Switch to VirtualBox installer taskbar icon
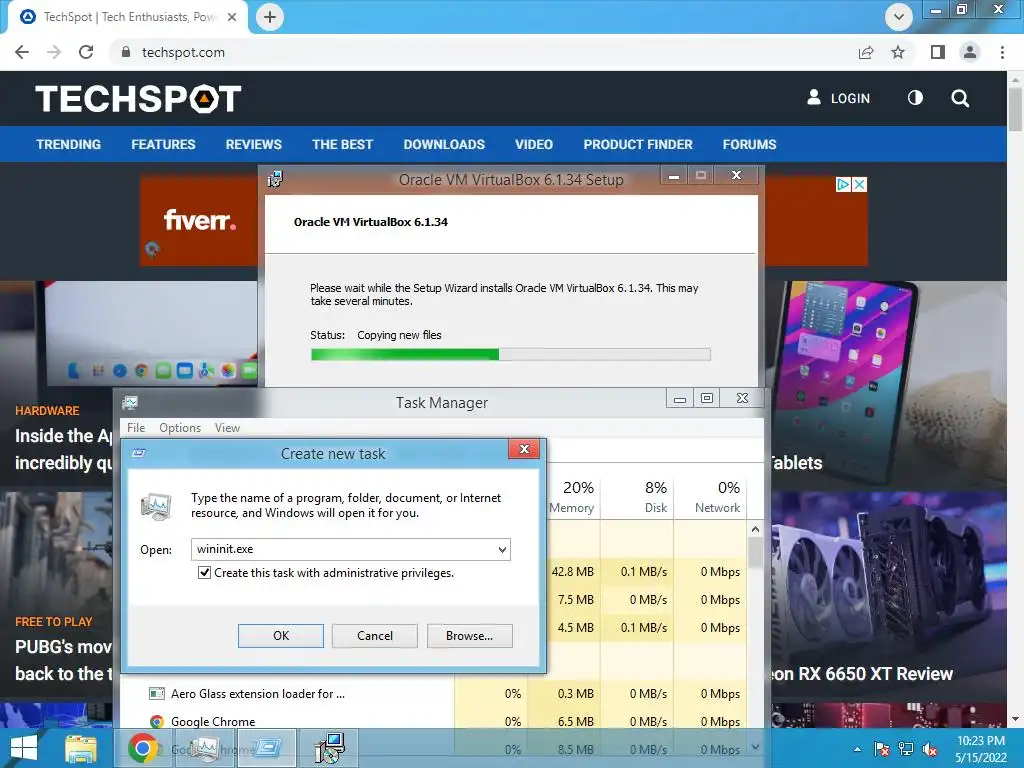The image size is (1024, 768). tap(330, 748)
